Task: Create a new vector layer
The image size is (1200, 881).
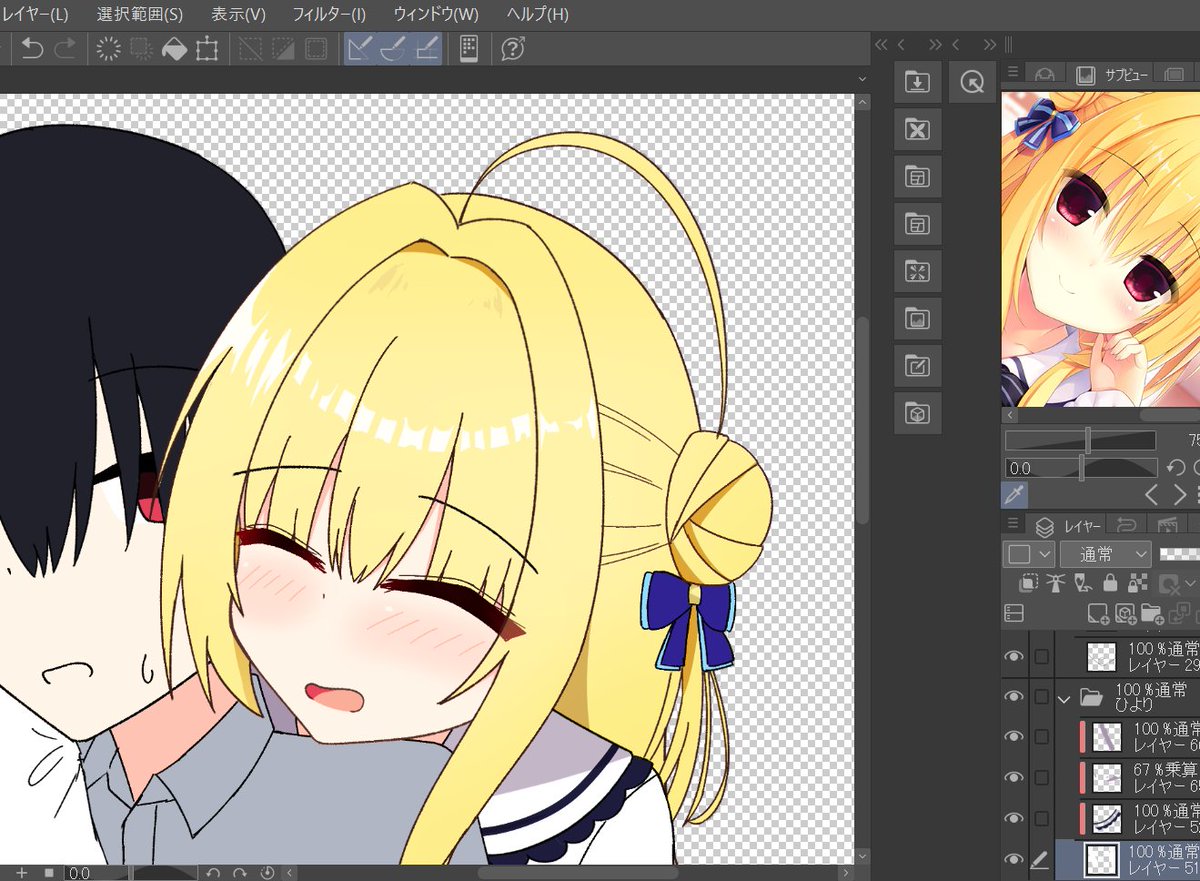Action: [x=1125, y=613]
